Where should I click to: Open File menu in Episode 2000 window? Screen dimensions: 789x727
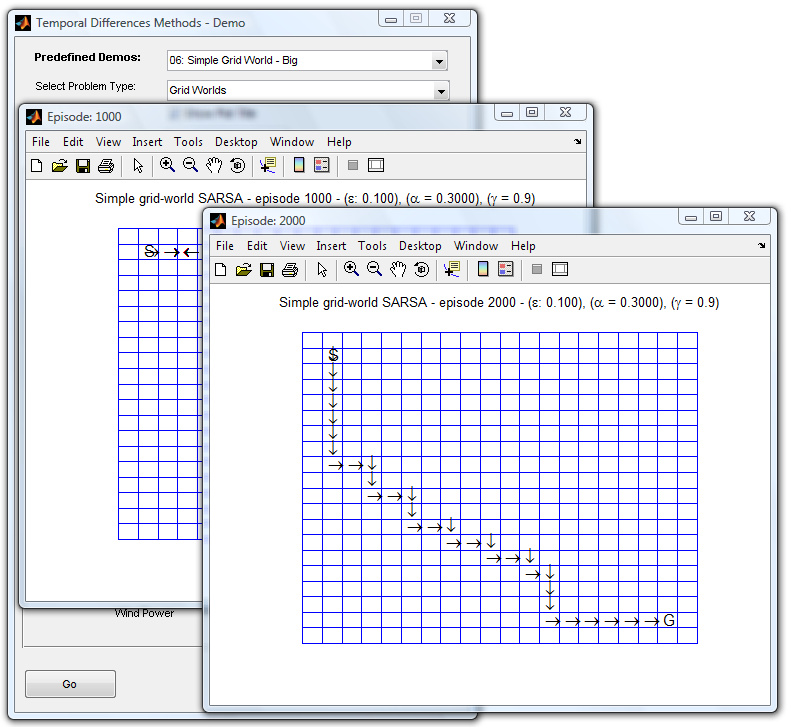pyautogui.click(x=225, y=246)
